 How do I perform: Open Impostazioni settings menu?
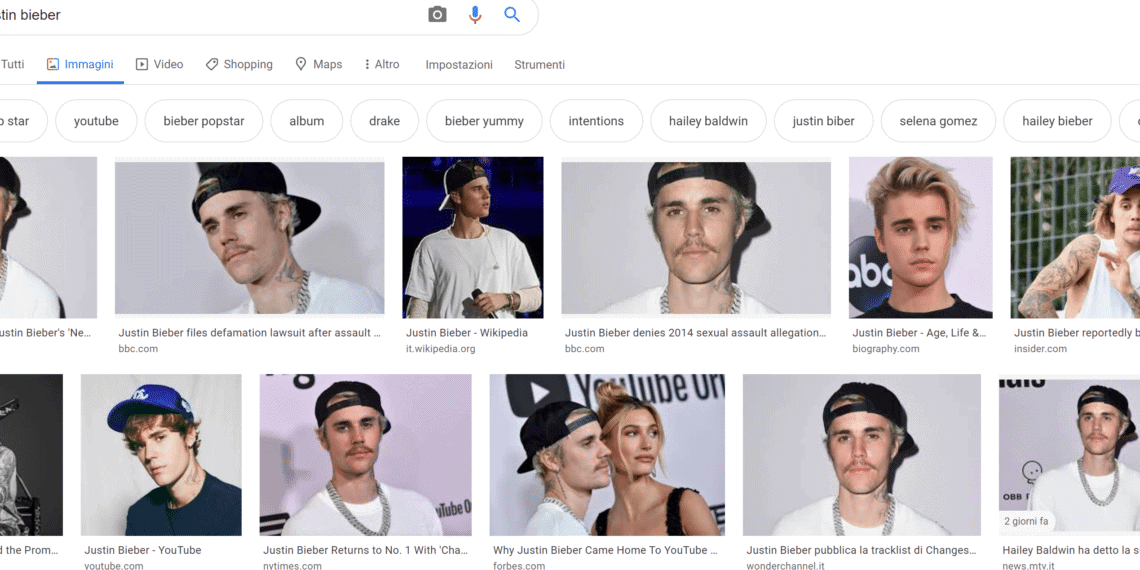click(459, 64)
